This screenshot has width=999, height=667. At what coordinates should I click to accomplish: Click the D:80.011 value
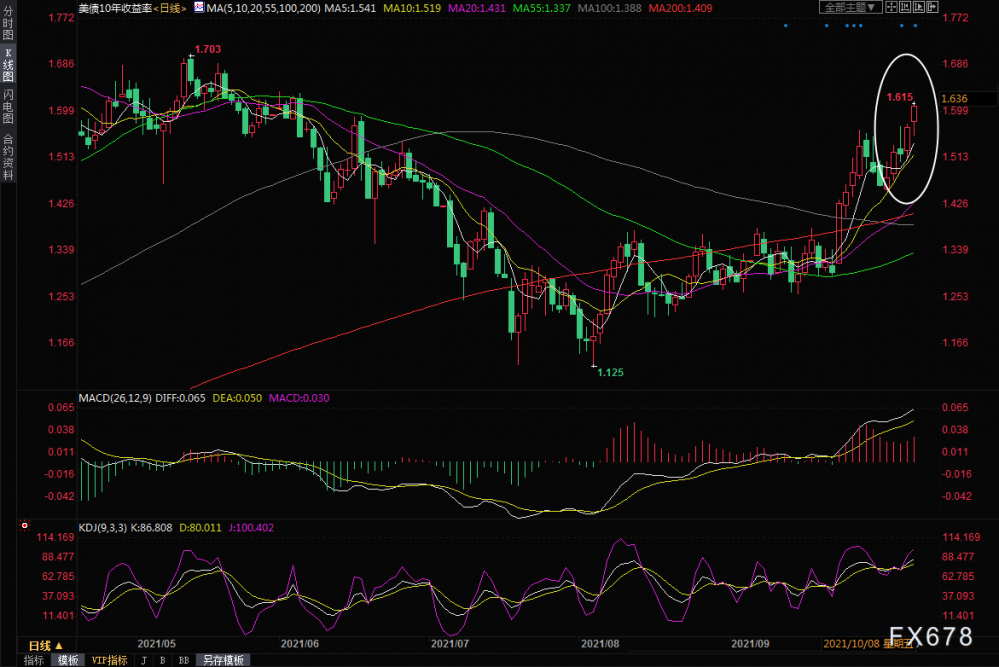coord(200,528)
